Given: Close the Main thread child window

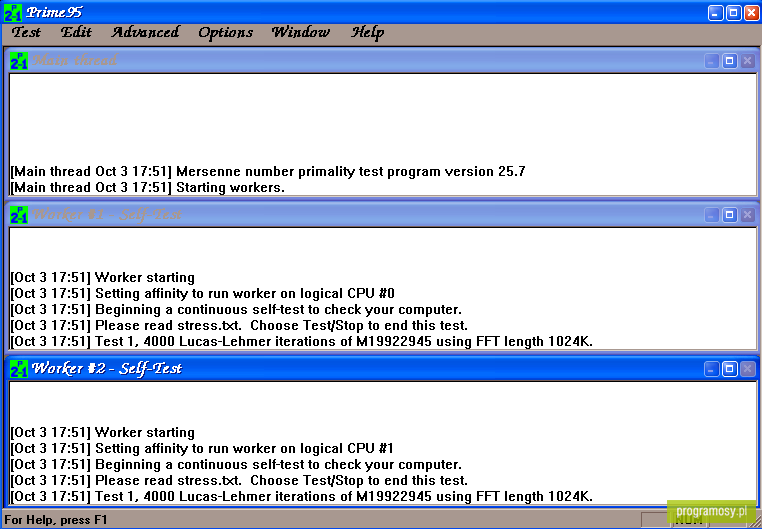Looking at the screenshot, I should click(747, 61).
